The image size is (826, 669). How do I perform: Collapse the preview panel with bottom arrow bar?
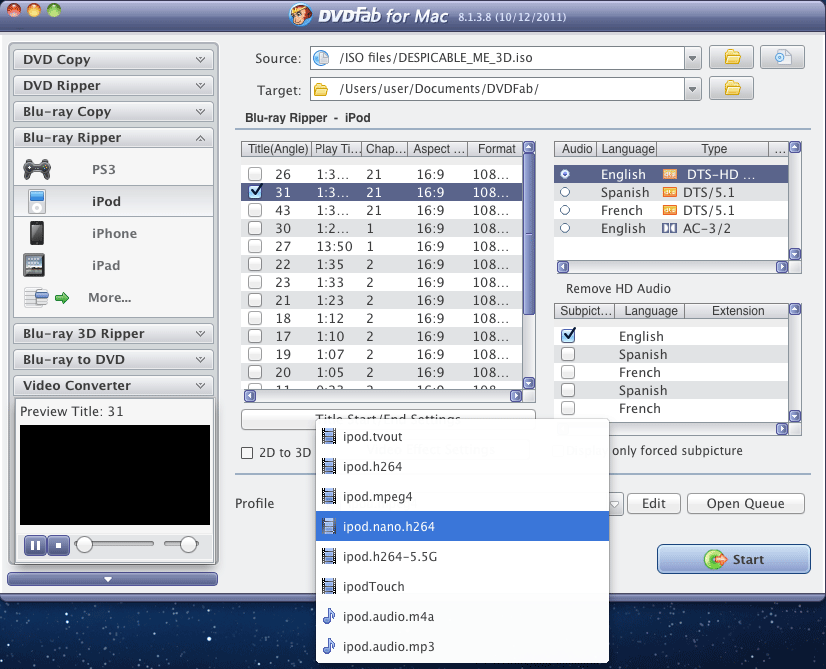[x=112, y=579]
